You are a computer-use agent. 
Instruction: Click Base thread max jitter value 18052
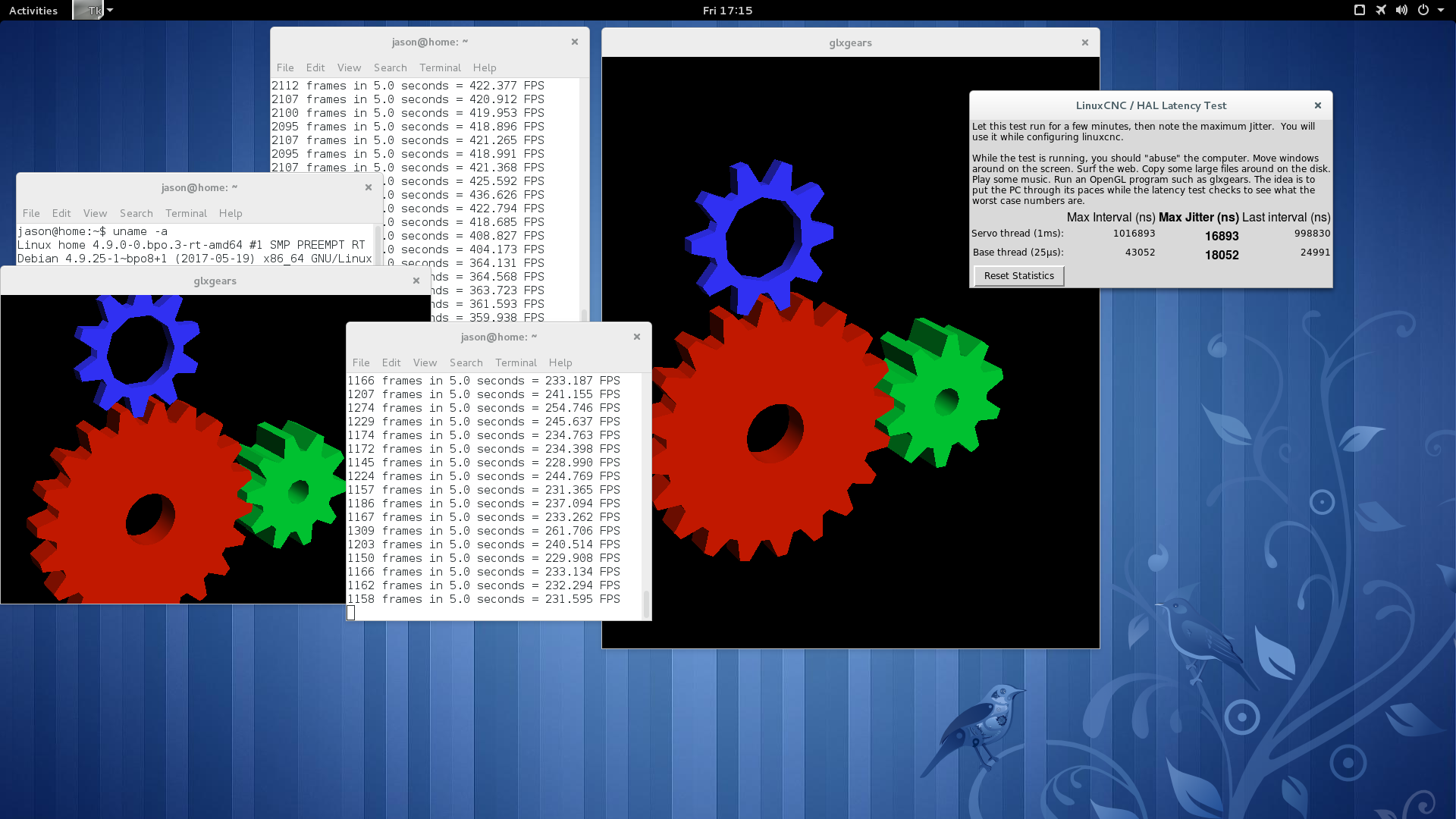pyautogui.click(x=1222, y=256)
